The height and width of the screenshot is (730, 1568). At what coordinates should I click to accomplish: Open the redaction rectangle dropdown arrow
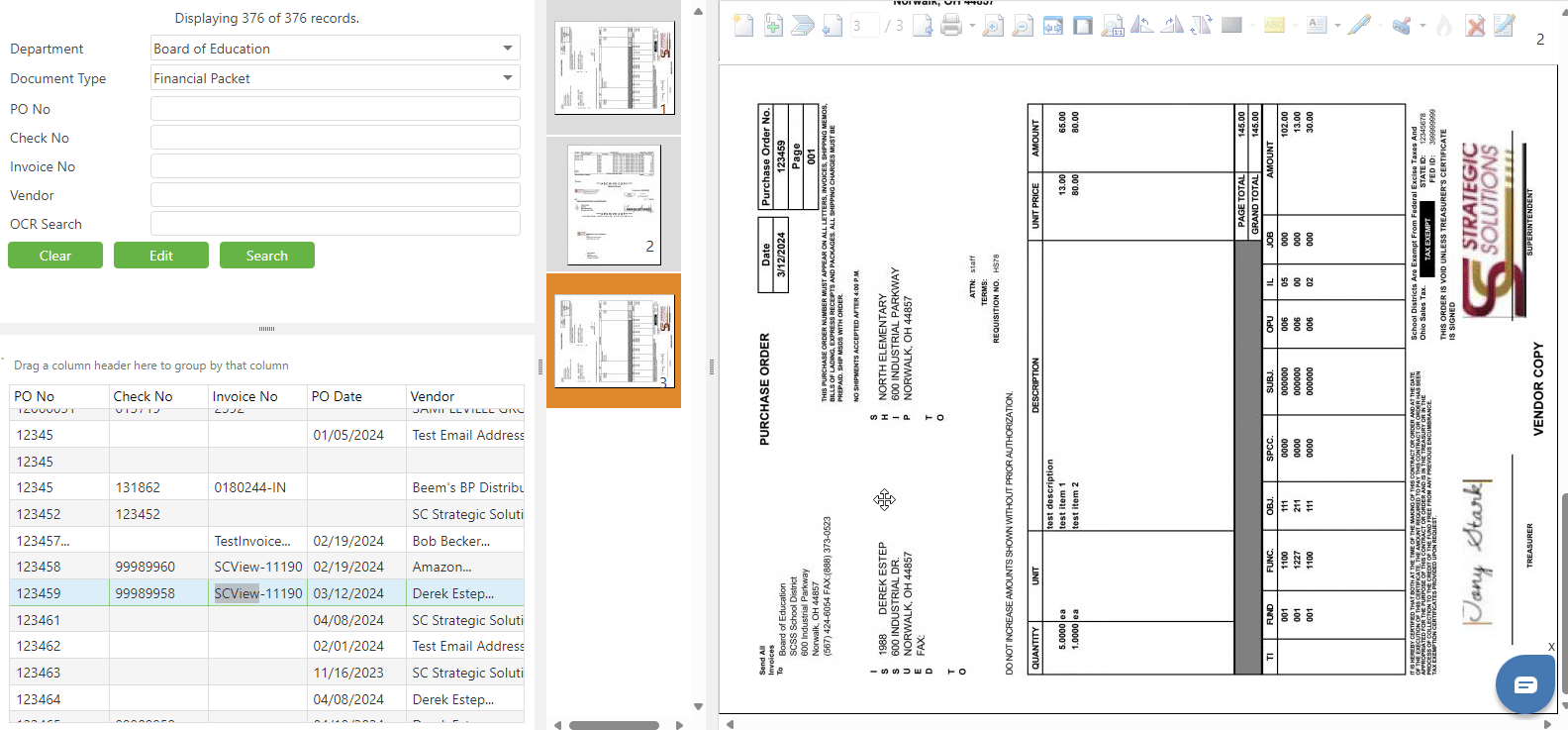point(1252,26)
